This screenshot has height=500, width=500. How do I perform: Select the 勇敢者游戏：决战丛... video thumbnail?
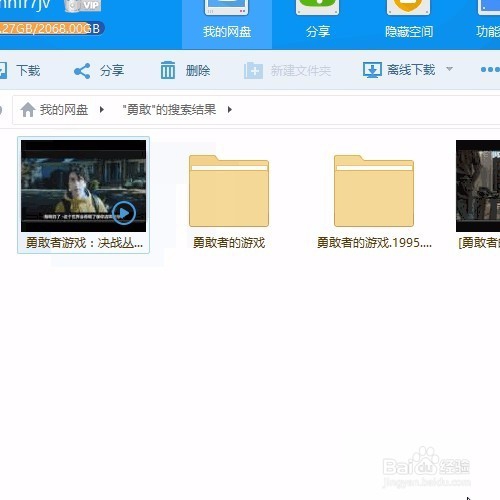83,186
